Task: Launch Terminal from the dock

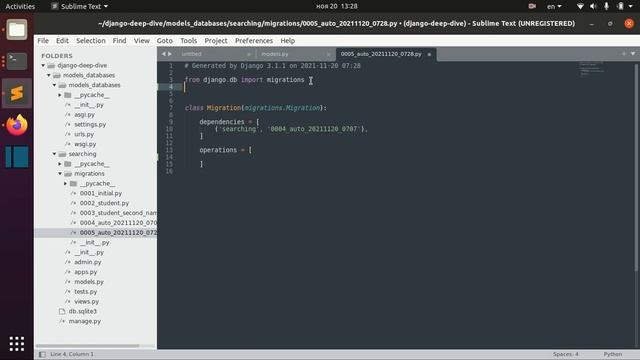Action: click(x=17, y=61)
